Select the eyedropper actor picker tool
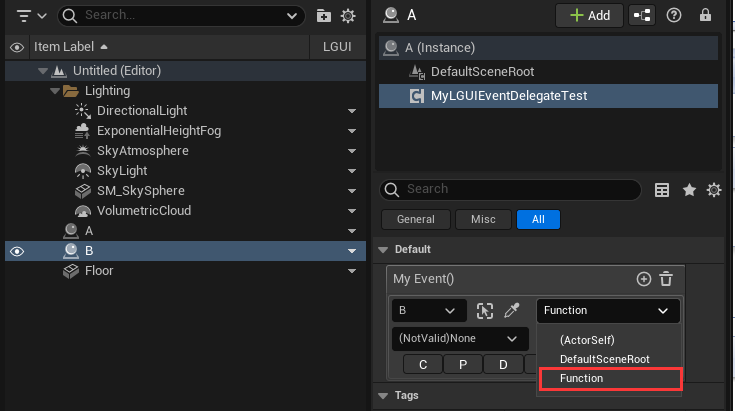Viewport: 735px width, 411px height. tap(511, 311)
